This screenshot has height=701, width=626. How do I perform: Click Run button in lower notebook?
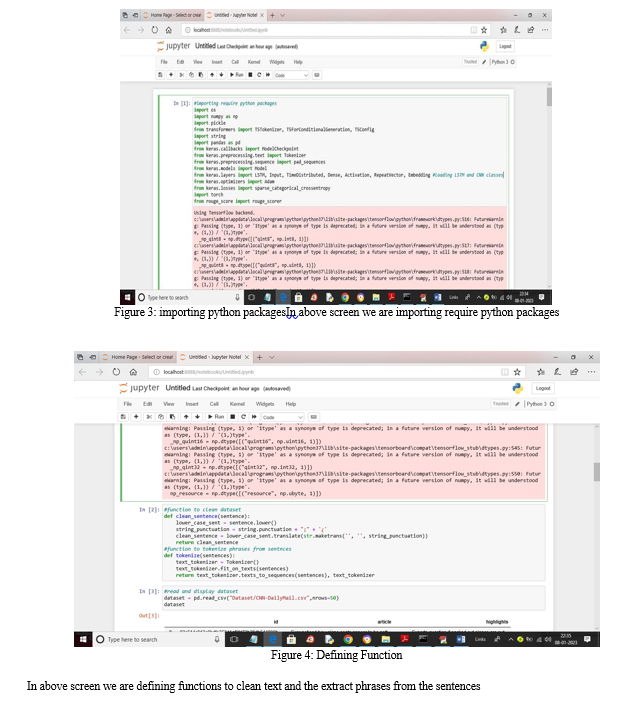click(216, 417)
